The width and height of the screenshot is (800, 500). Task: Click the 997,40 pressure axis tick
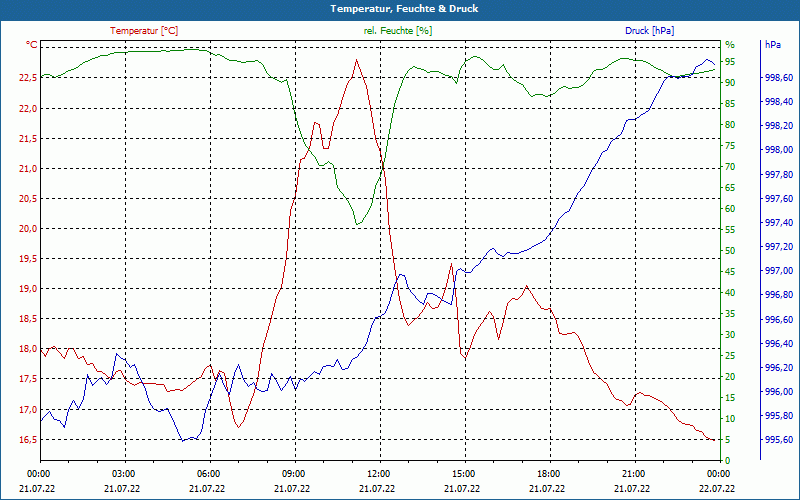click(x=779, y=222)
